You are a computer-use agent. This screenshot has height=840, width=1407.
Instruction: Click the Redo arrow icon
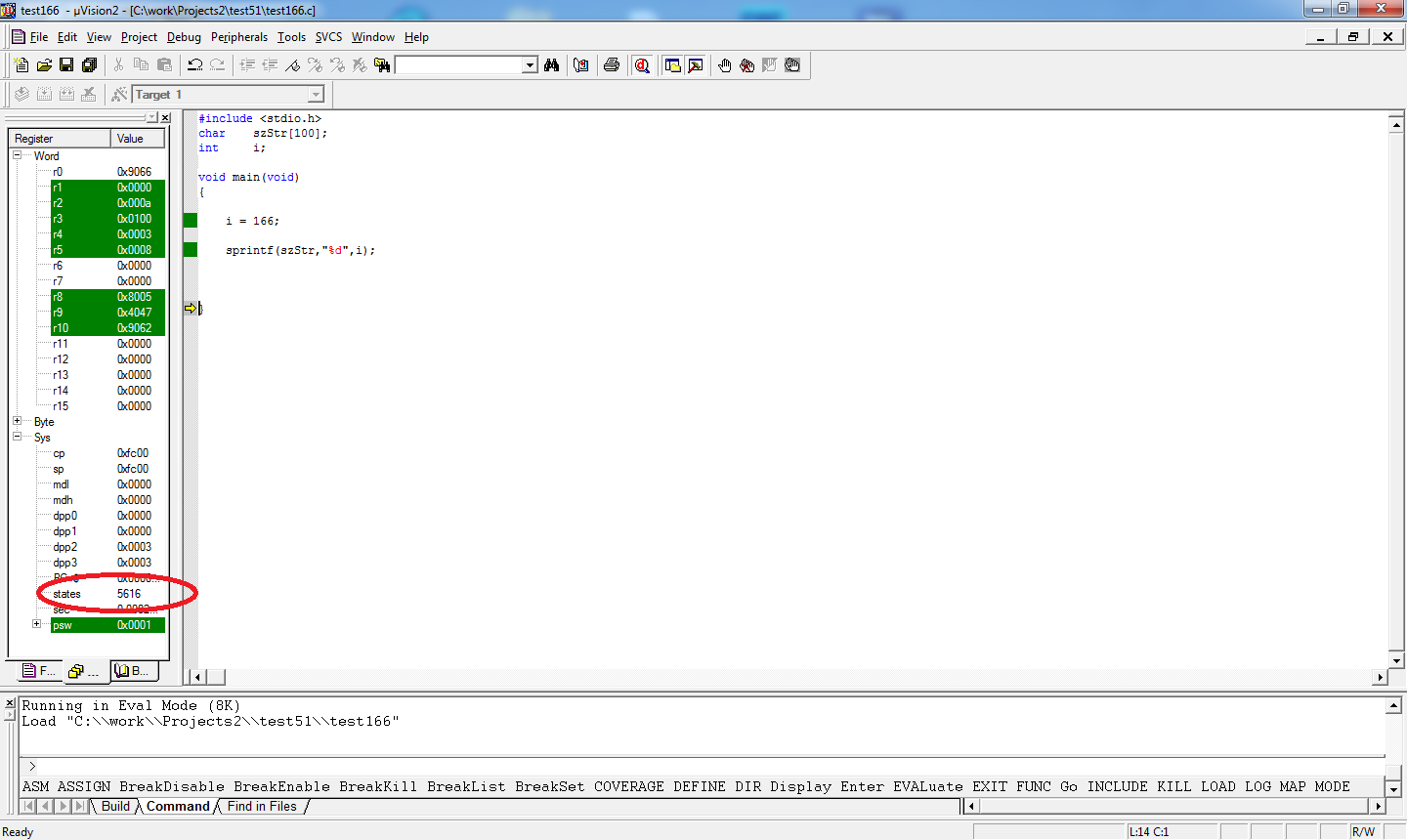(x=217, y=65)
